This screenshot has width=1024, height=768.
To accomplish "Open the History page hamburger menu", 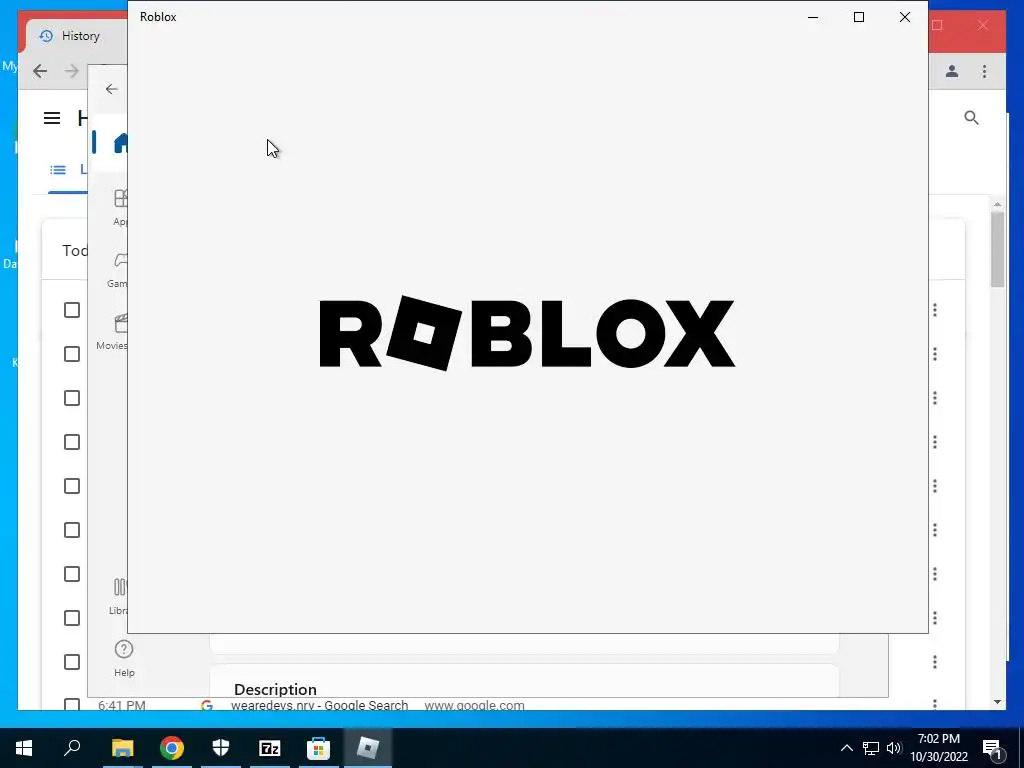I will (x=52, y=118).
